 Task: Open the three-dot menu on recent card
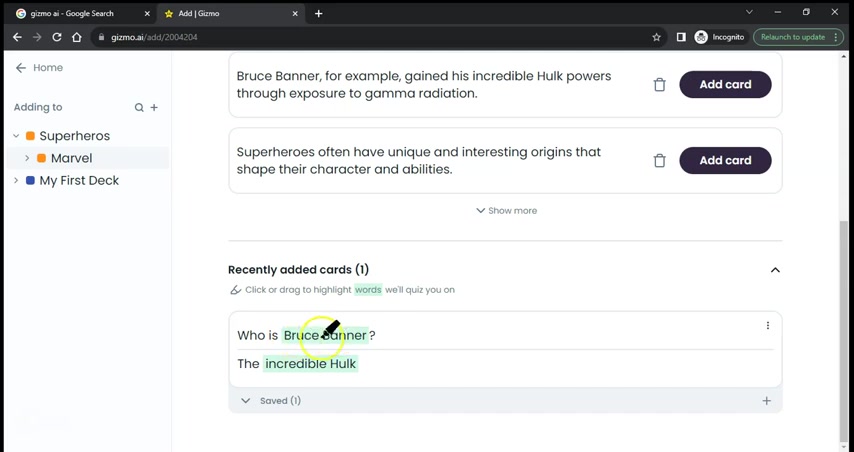[768, 326]
